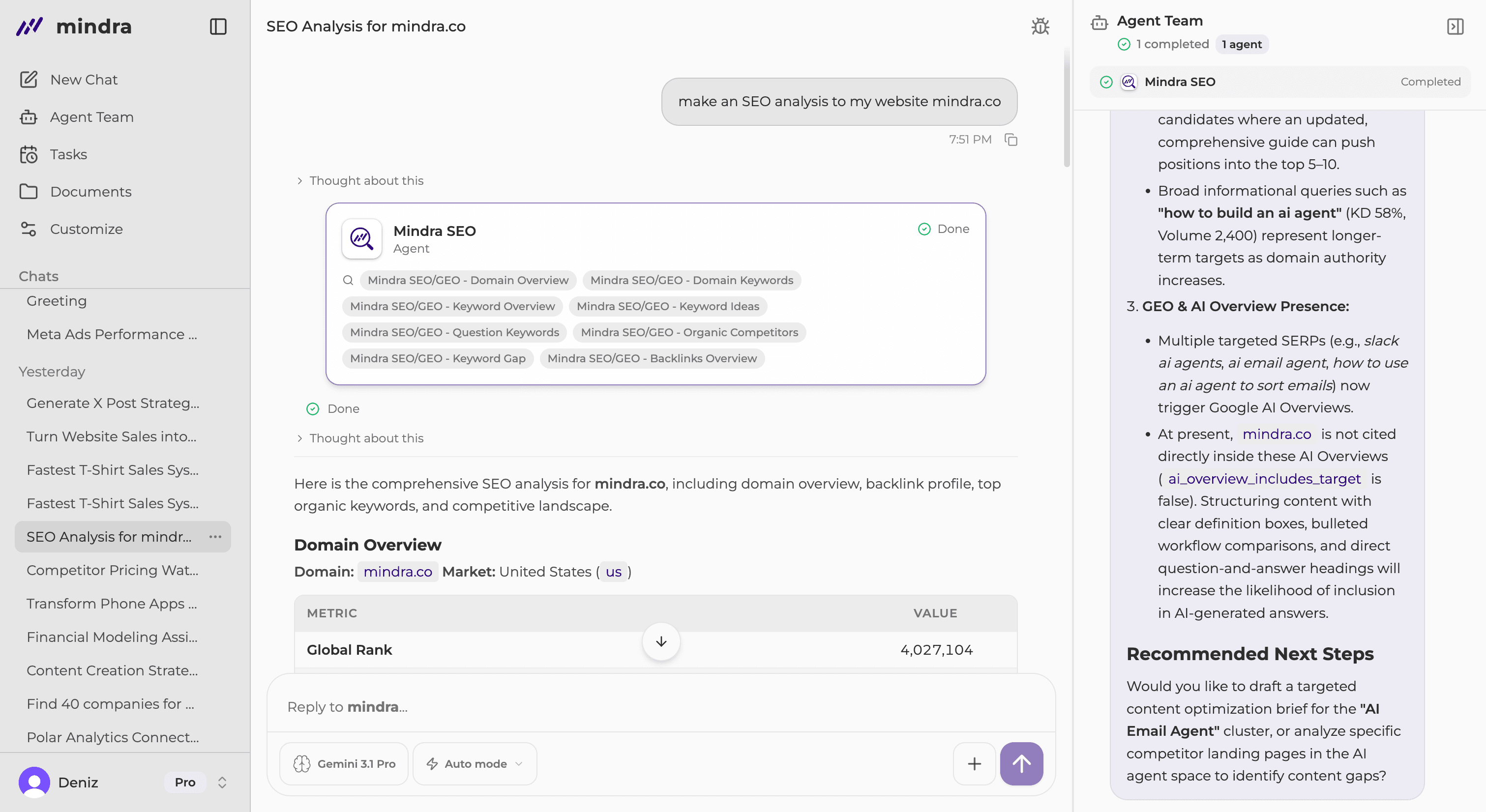Viewport: 1486px width, 812px height.
Task: Click mindra.co link in Domain Overview
Action: (x=397, y=572)
